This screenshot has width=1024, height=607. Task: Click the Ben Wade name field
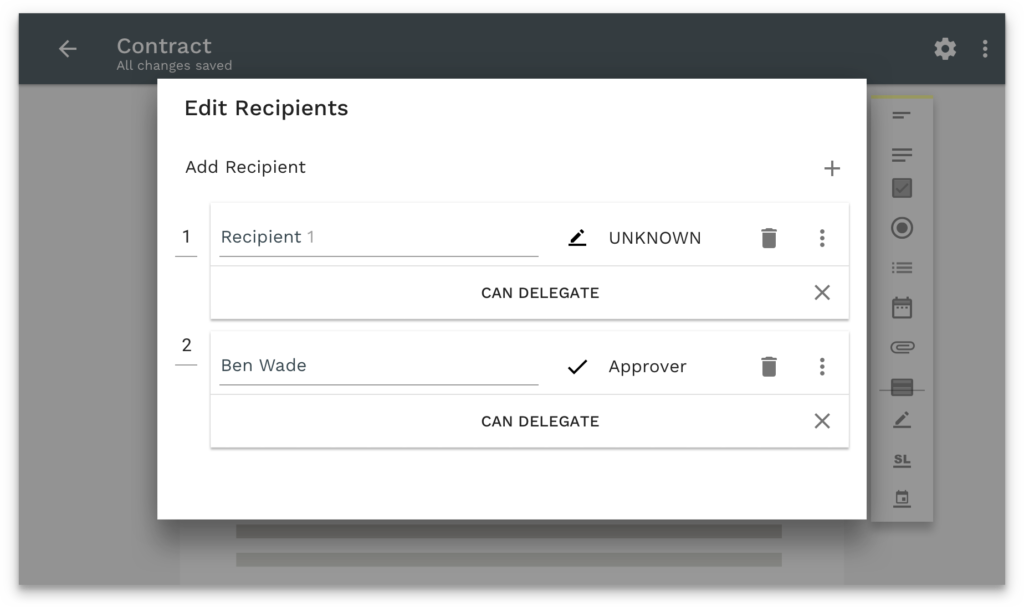click(x=378, y=366)
